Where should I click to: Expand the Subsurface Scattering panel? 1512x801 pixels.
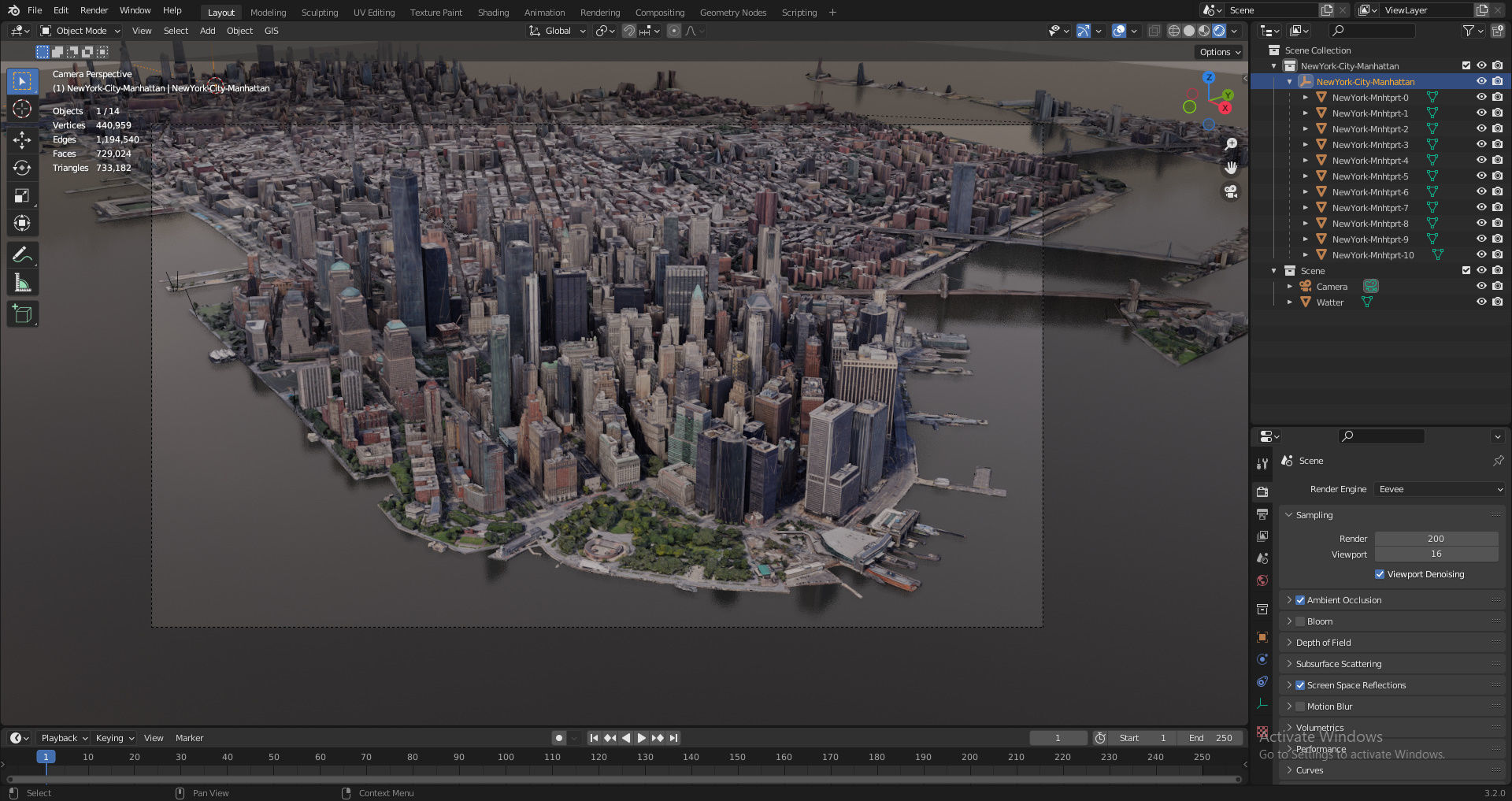coord(1339,664)
